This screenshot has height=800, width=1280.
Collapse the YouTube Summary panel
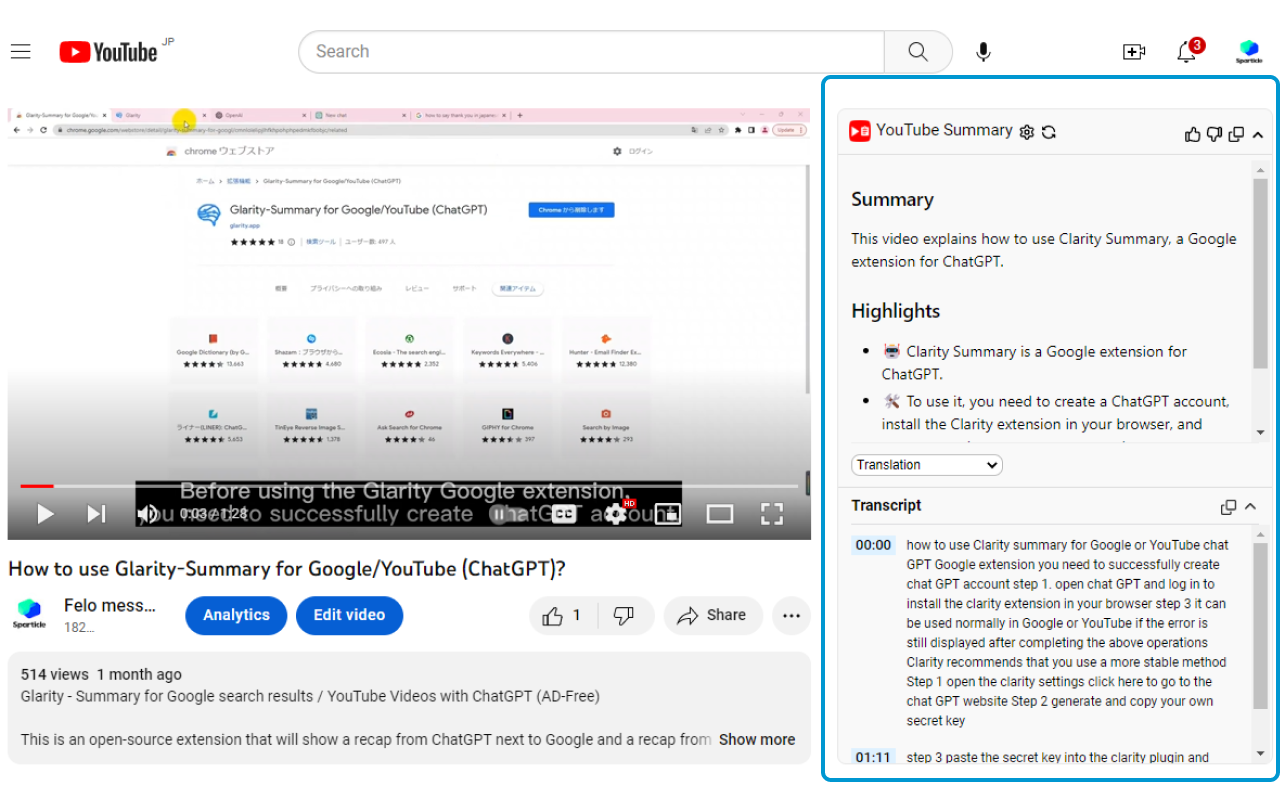[x=1258, y=134]
